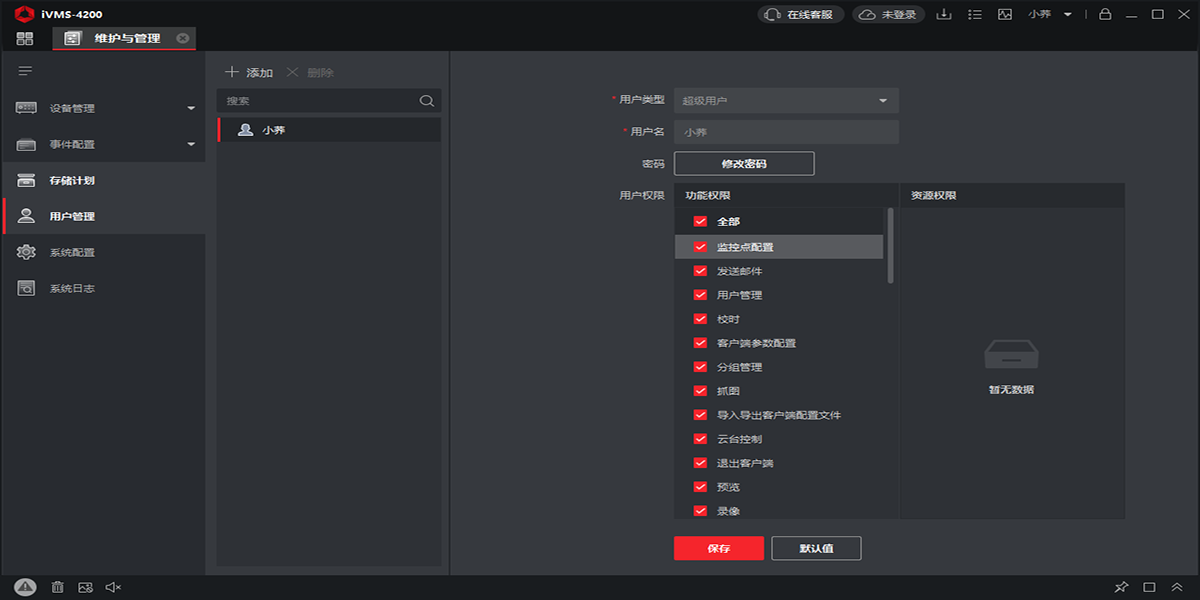
Task: Open 事件配置 event configuration section
Action: pyautogui.click(x=103, y=144)
